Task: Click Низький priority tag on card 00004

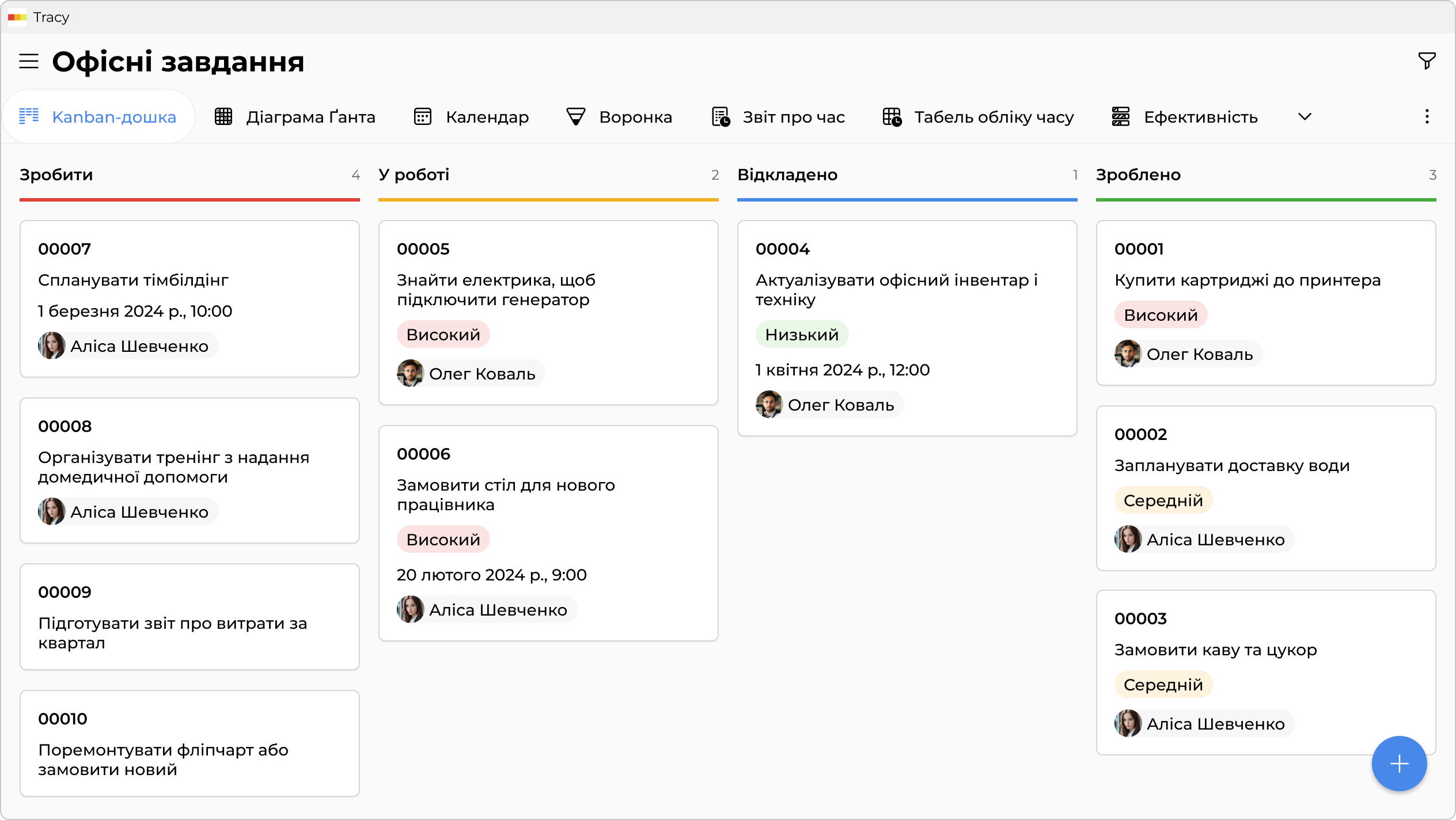Action: (x=802, y=335)
